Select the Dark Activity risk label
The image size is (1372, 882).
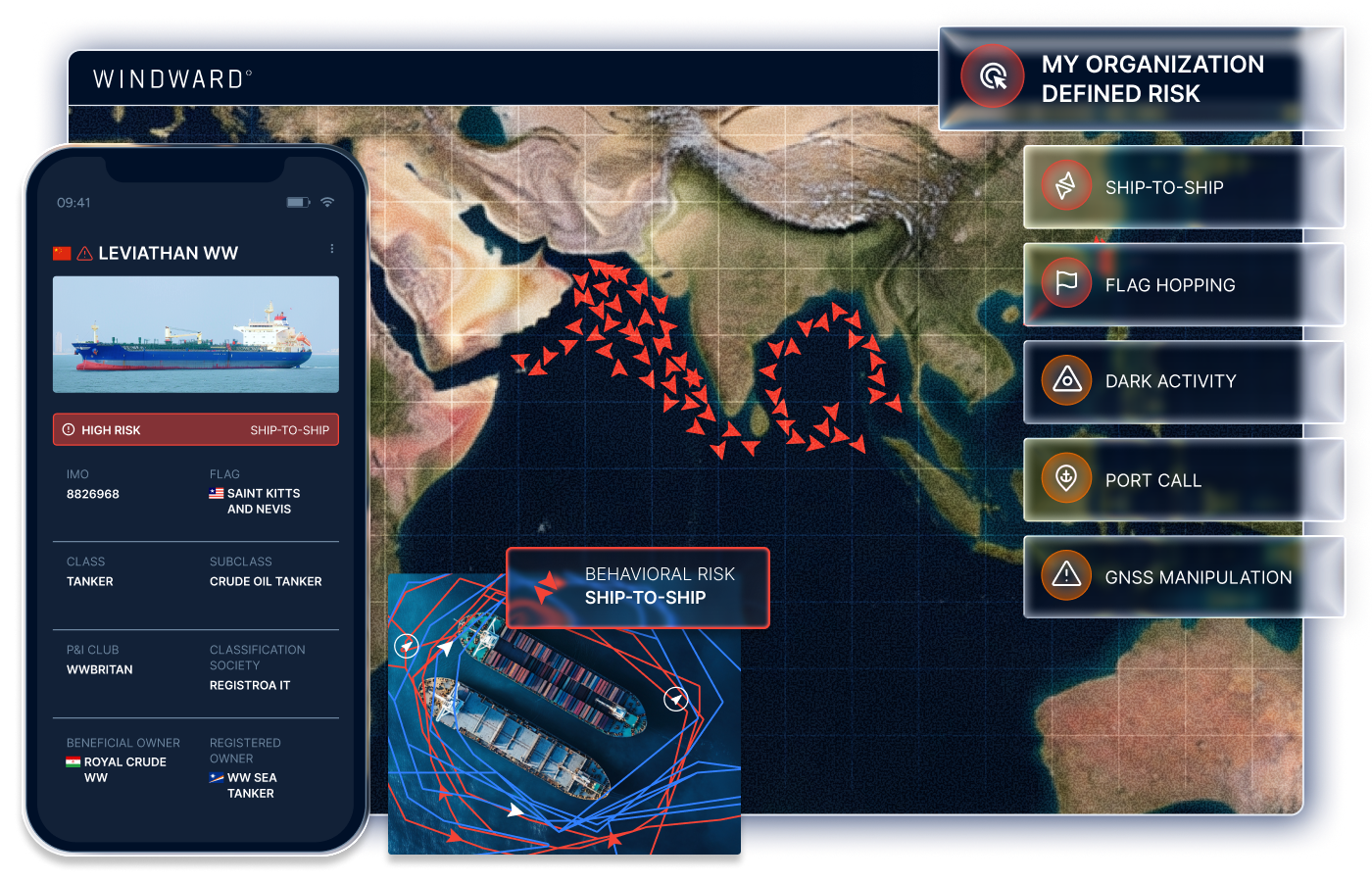coord(1170,381)
